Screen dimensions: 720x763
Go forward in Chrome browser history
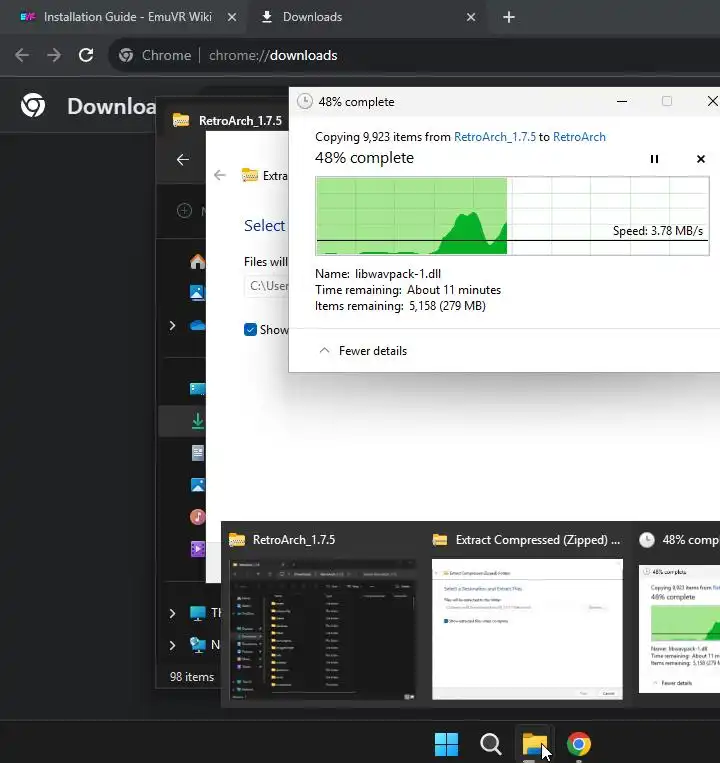(54, 55)
